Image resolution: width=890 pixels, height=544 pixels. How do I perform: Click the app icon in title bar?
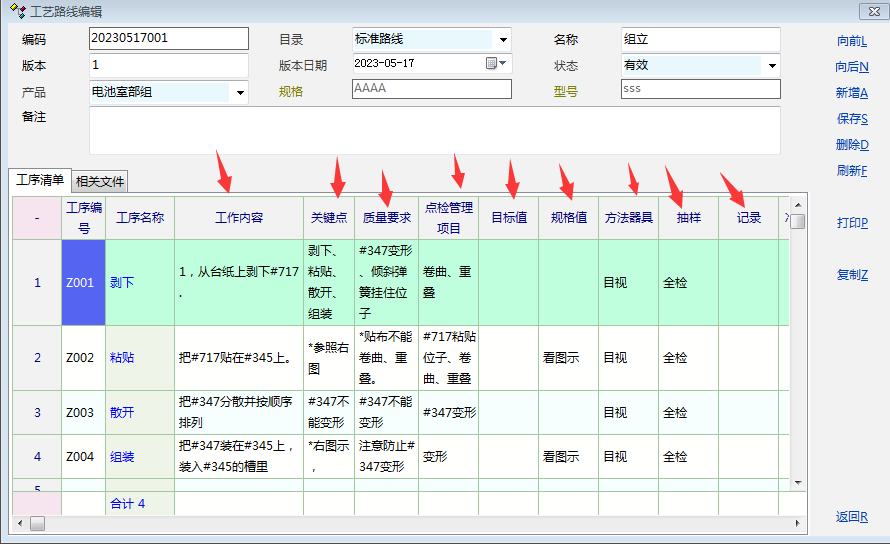[x=16, y=11]
